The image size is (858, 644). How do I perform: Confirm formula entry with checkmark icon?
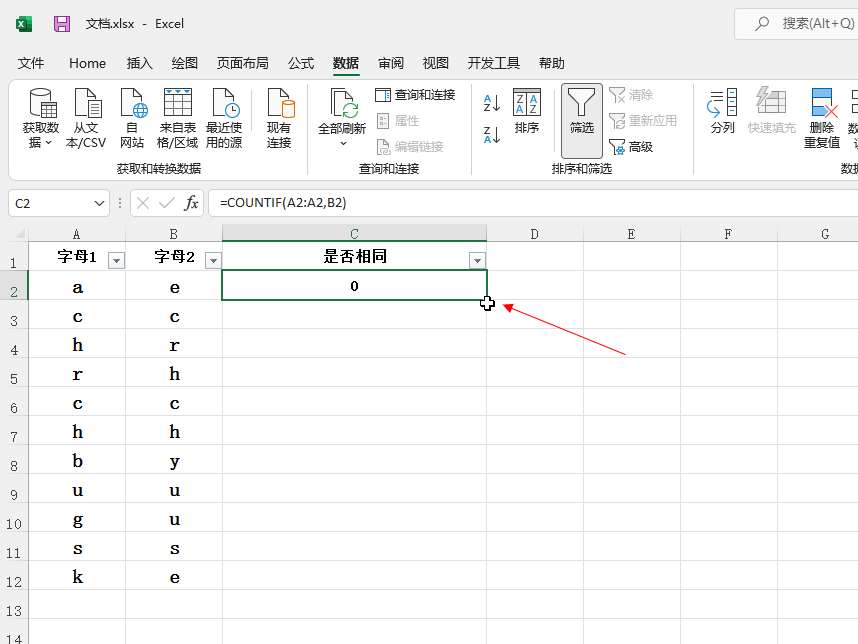tap(167, 204)
